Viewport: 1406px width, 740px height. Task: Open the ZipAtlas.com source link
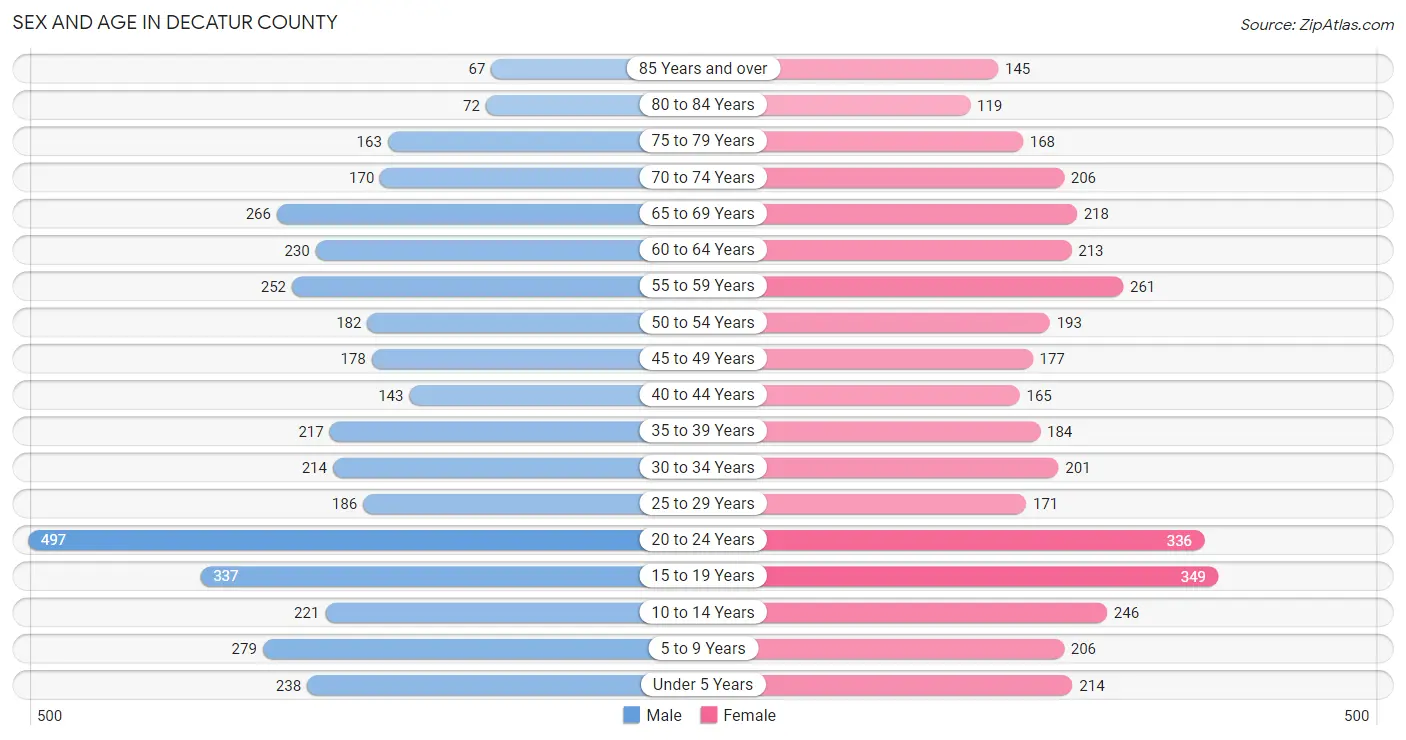(x=1317, y=25)
